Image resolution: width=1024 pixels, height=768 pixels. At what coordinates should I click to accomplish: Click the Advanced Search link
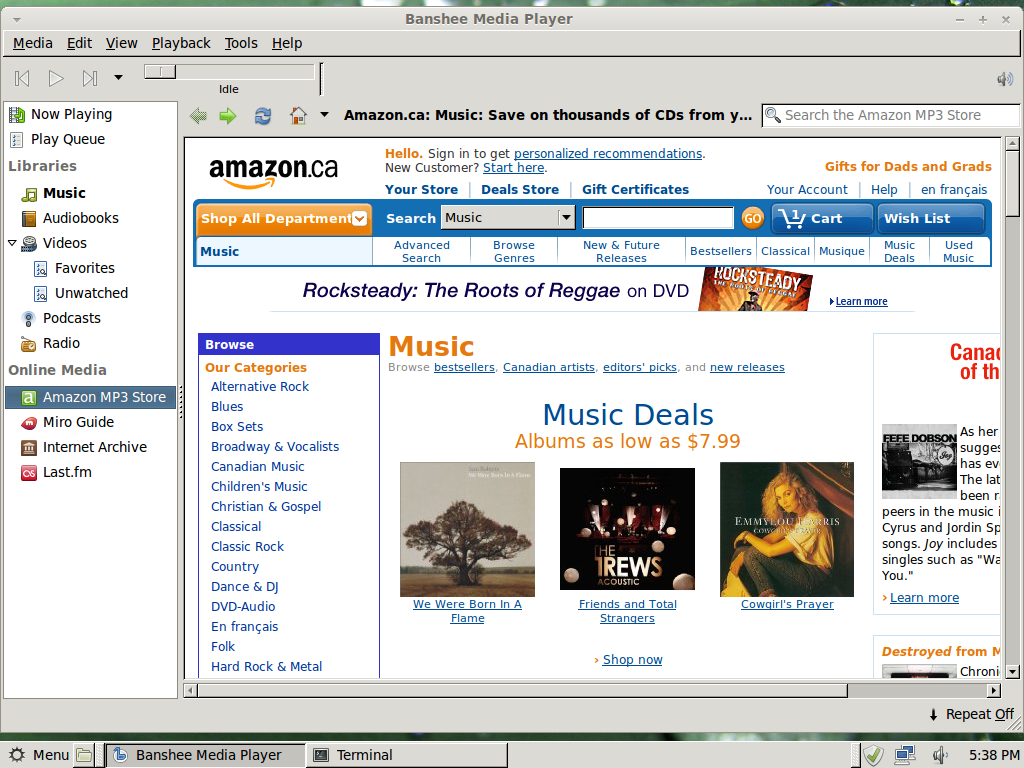[422, 251]
